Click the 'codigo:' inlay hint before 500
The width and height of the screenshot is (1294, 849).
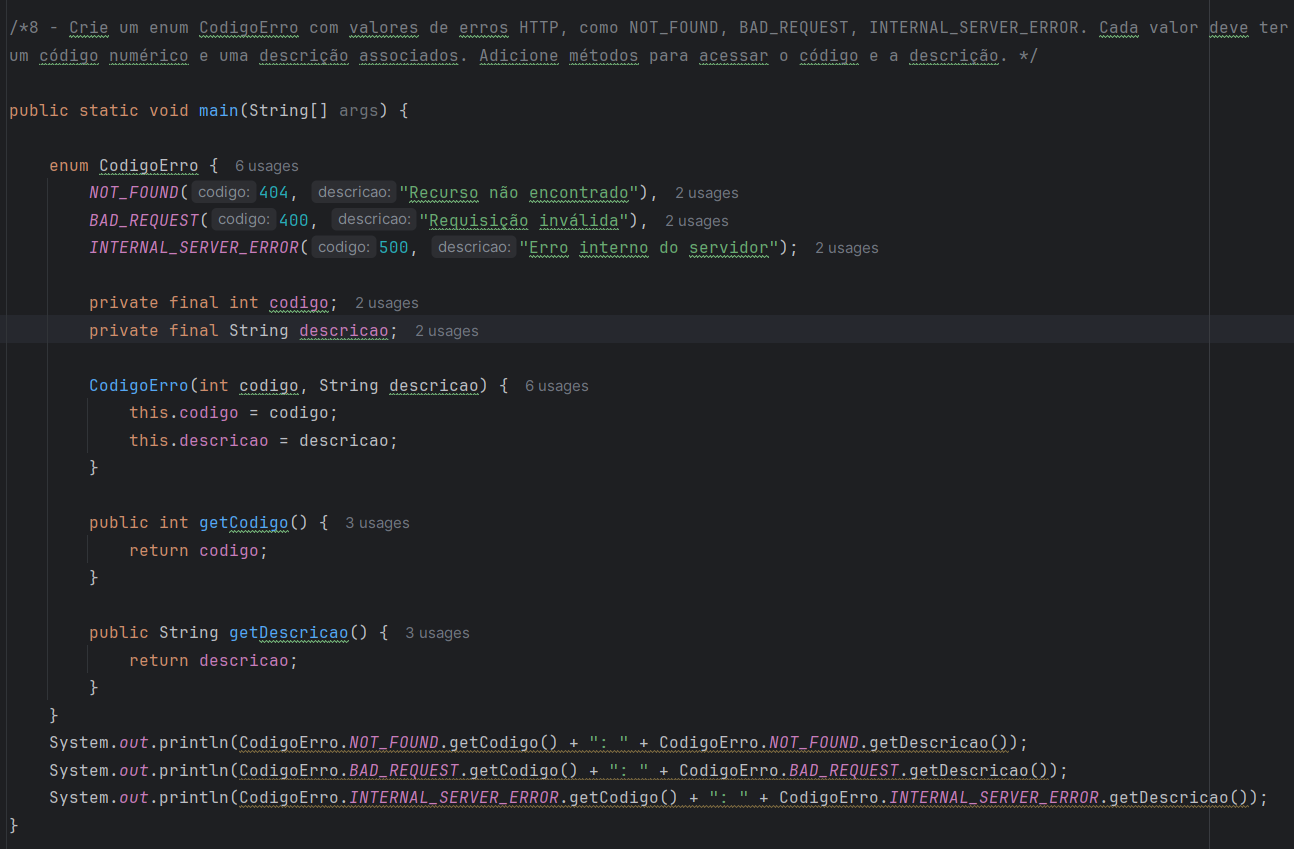344,247
